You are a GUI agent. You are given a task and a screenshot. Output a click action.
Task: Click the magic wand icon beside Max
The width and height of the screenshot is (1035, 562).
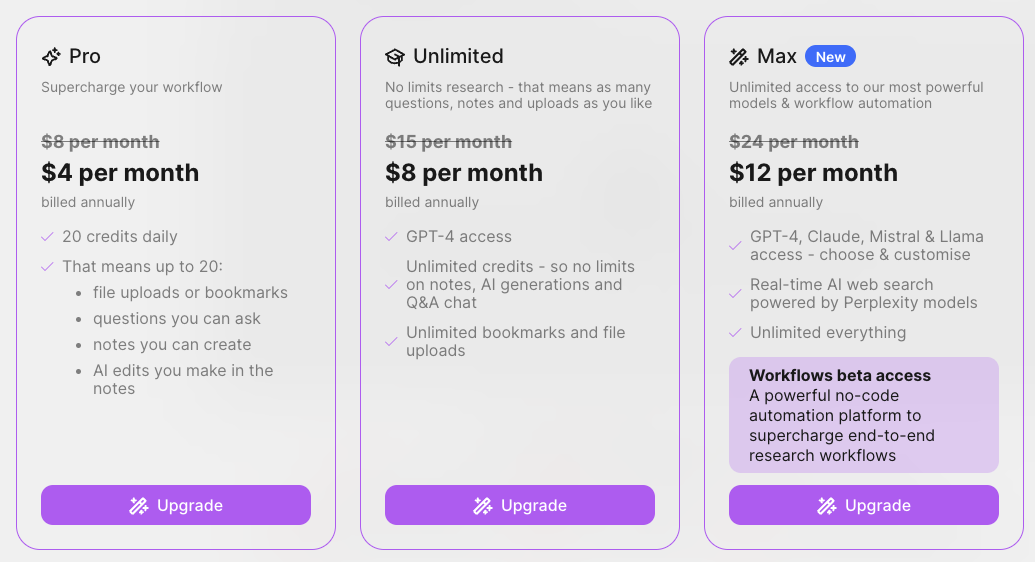pos(739,57)
